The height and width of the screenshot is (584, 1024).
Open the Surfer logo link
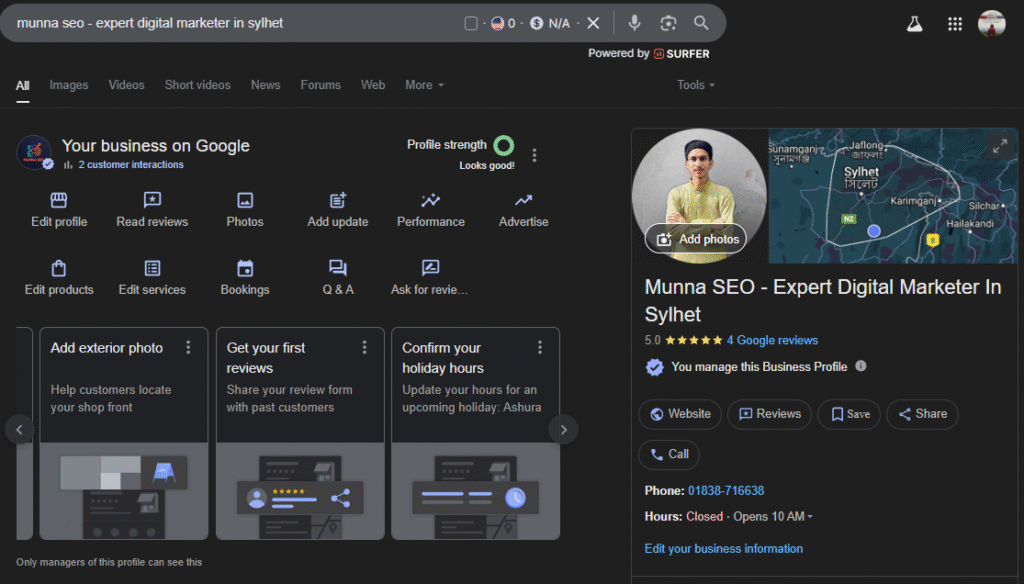click(682, 54)
